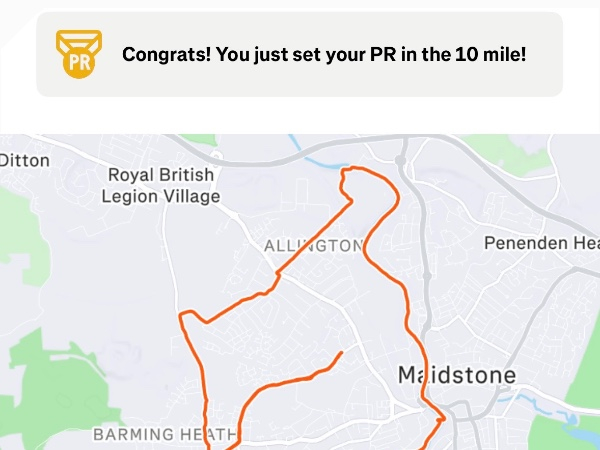The height and width of the screenshot is (450, 600).
Task: Click the gold PR medal icon
Action: tap(78, 54)
